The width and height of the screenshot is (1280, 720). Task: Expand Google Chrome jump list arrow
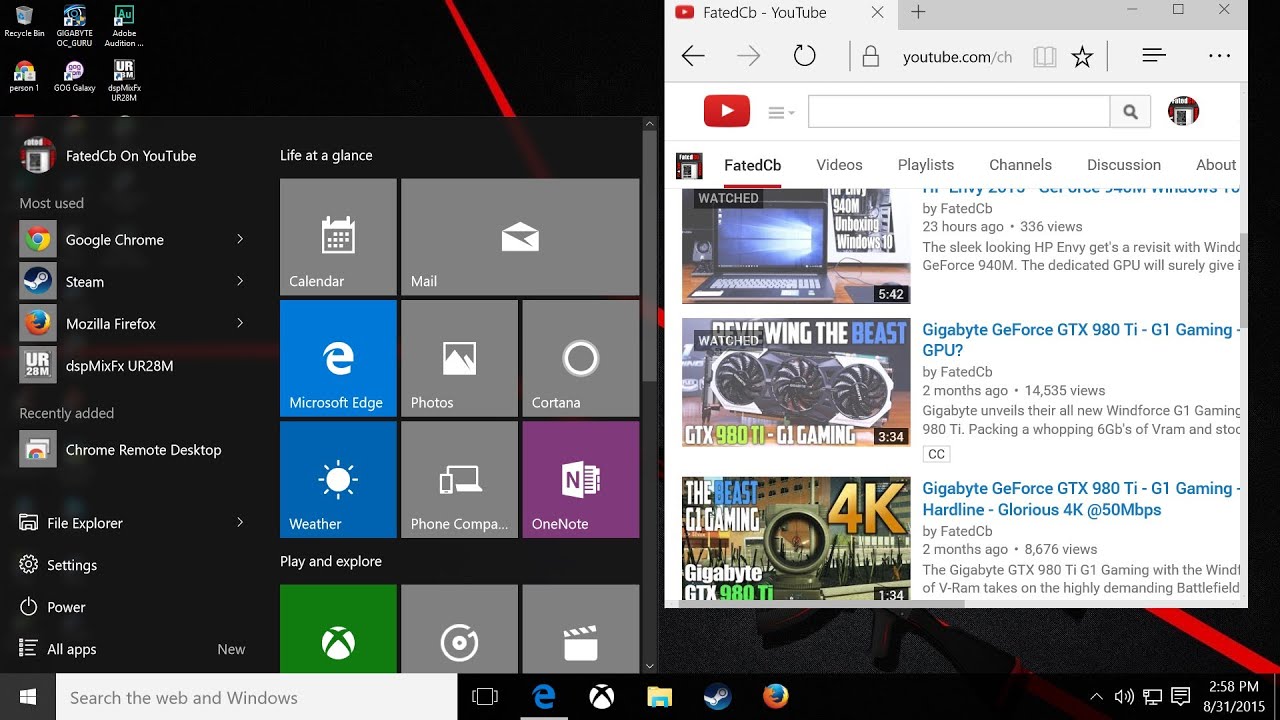tap(240, 239)
